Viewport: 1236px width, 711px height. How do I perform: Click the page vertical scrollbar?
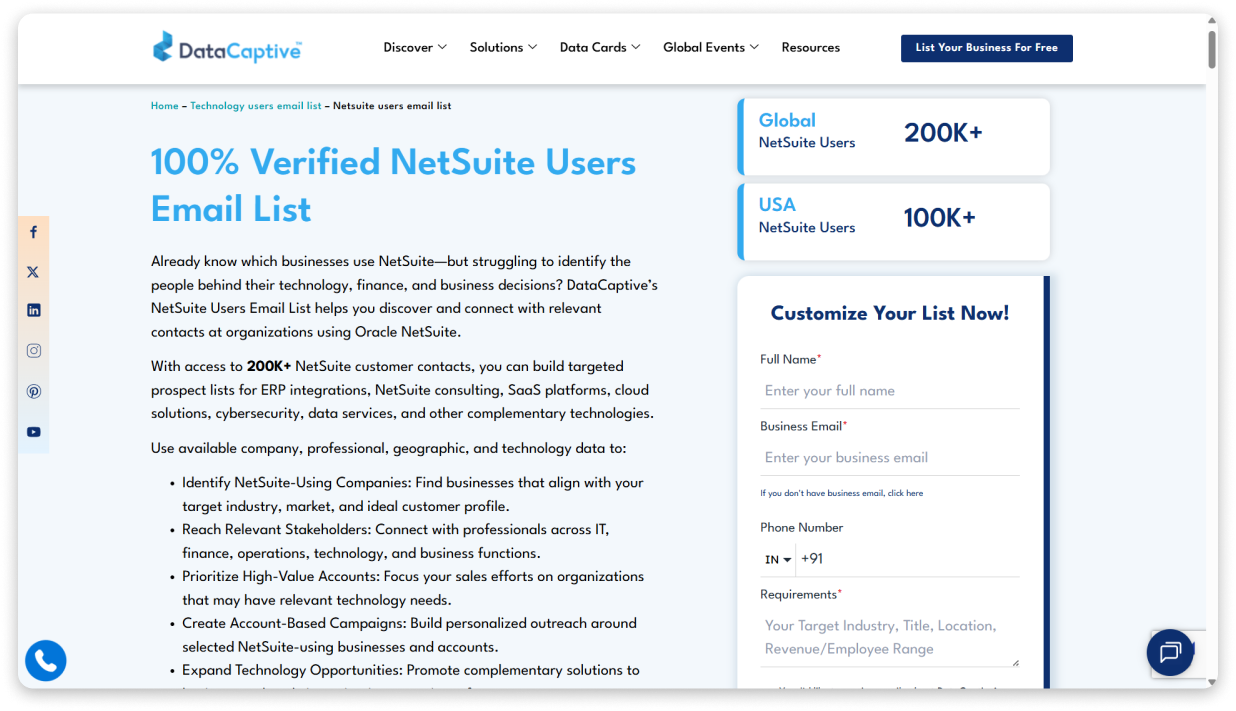point(1212,49)
